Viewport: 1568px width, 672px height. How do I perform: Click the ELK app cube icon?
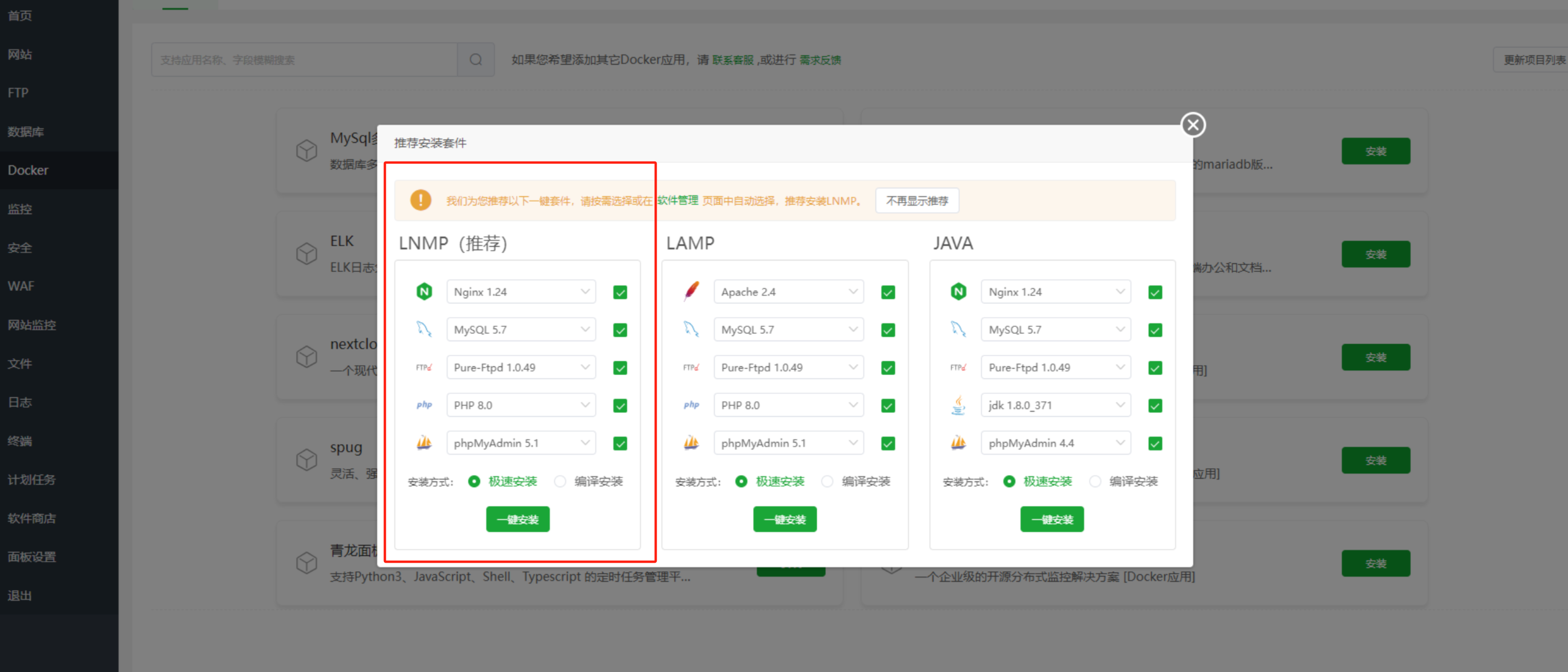(x=306, y=253)
